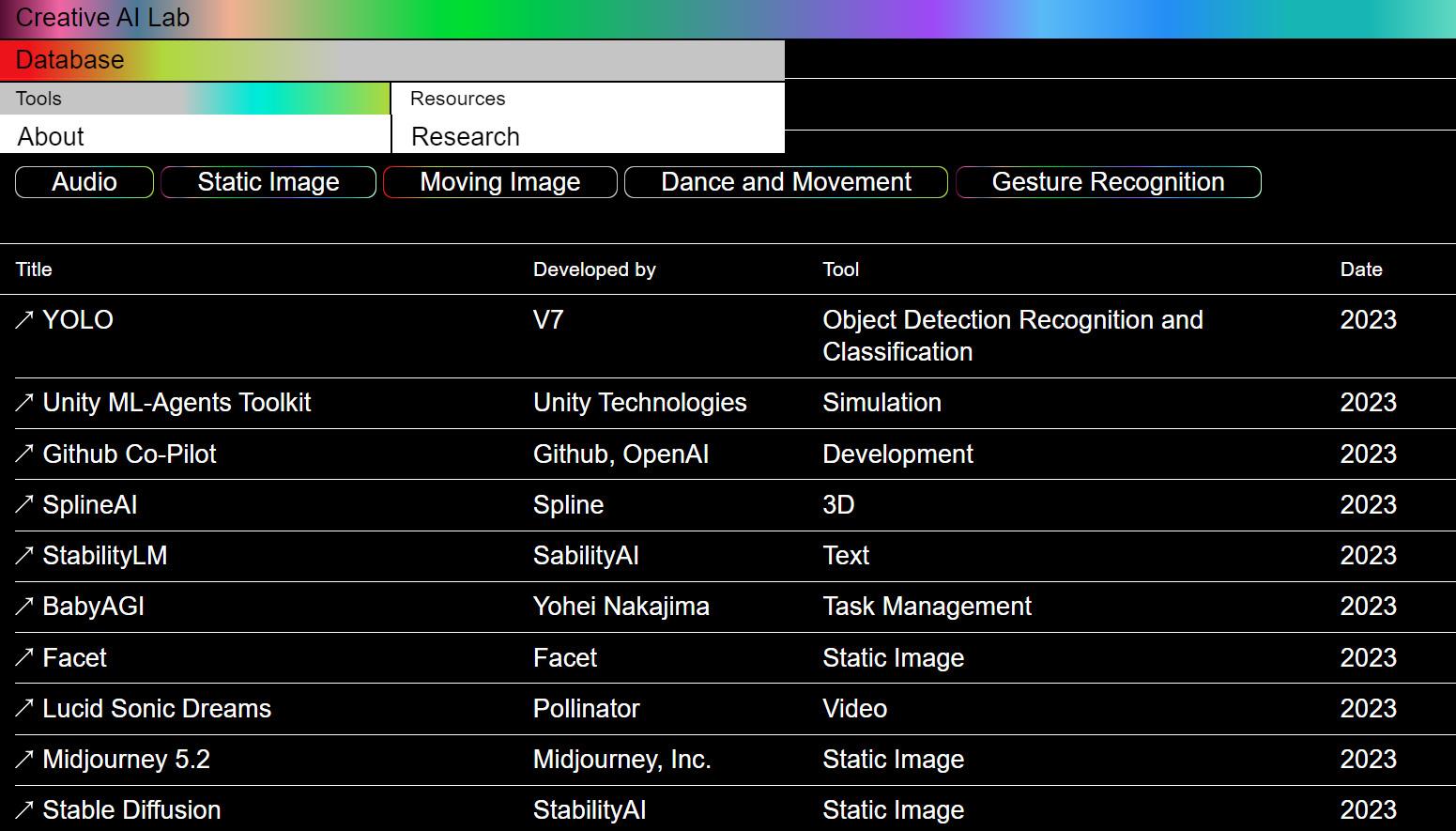The height and width of the screenshot is (831, 1456).
Task: Click the Spline developer cell
Action: [x=568, y=505]
